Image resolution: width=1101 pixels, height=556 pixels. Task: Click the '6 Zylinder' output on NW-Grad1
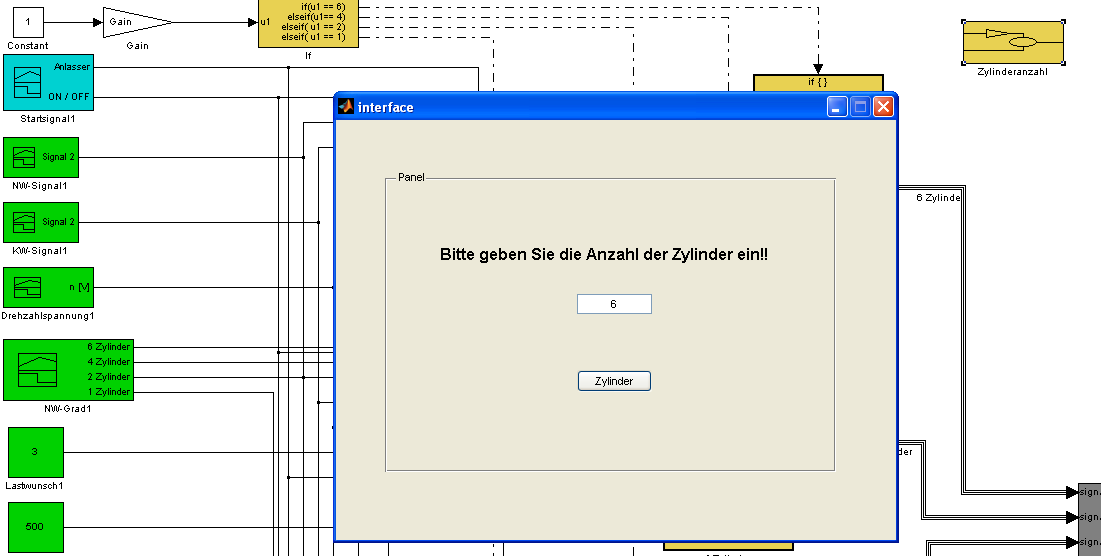[x=109, y=347]
